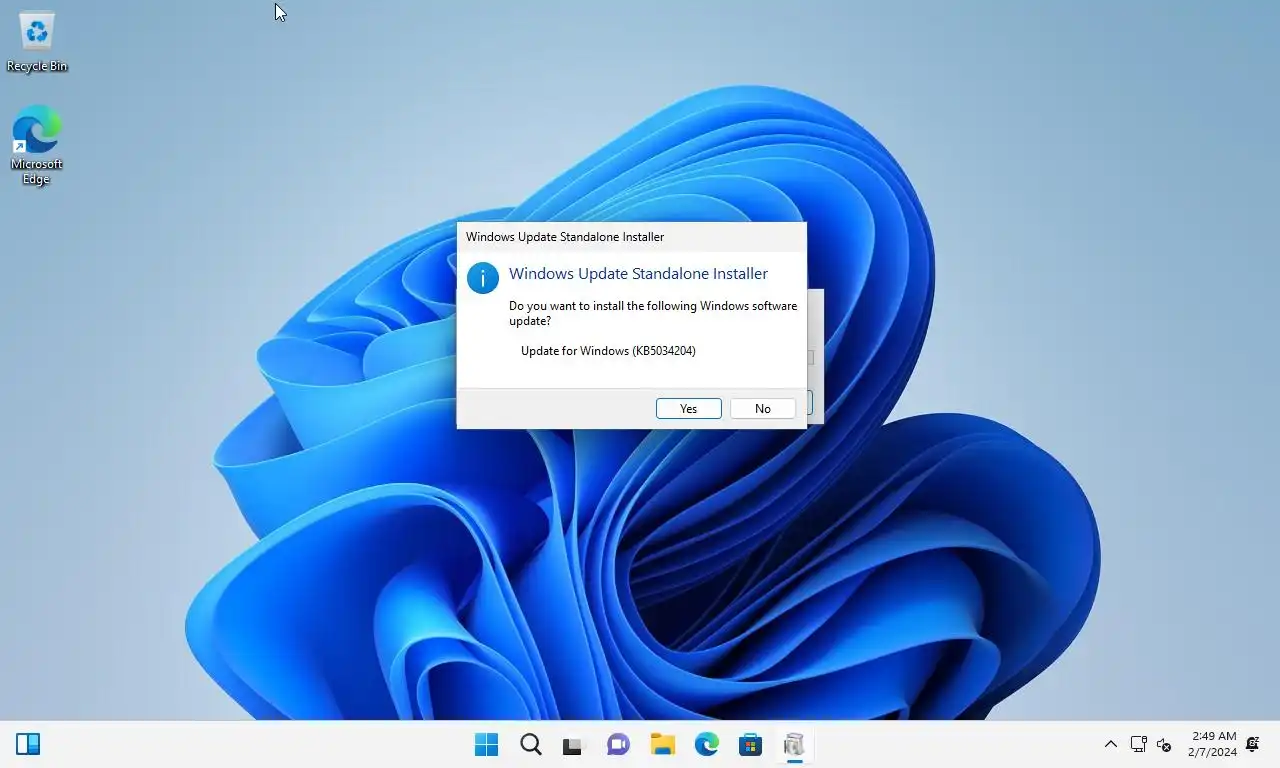Screen dimensions: 1280x768
Task: Open the notification center bell icon
Action: tap(1253, 744)
